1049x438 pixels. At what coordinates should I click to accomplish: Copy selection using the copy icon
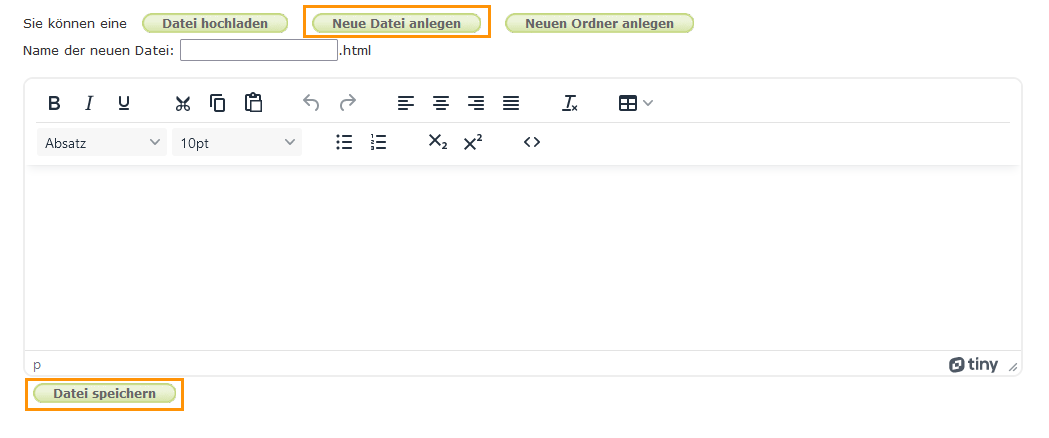tap(218, 103)
